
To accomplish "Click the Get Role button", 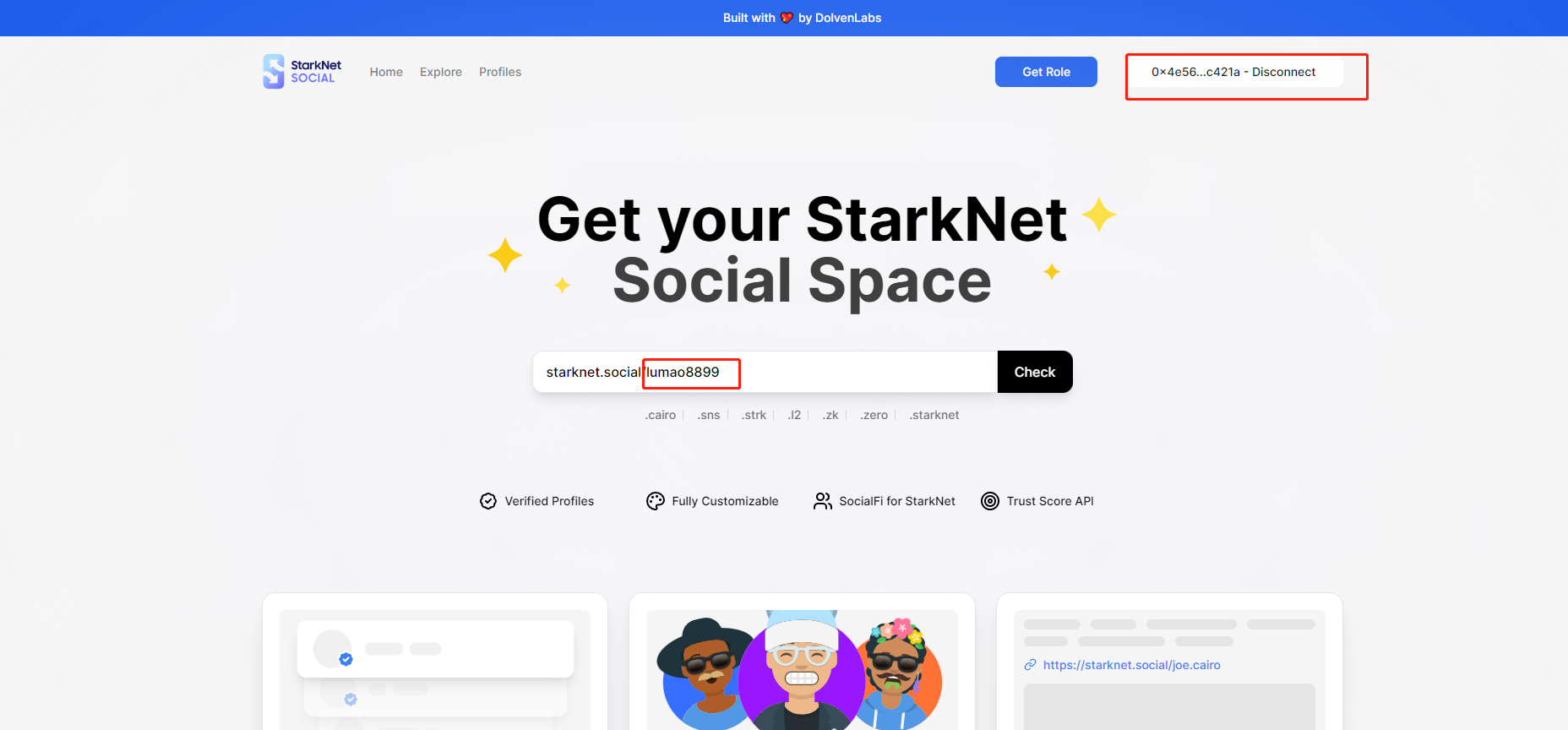I will coord(1046,72).
